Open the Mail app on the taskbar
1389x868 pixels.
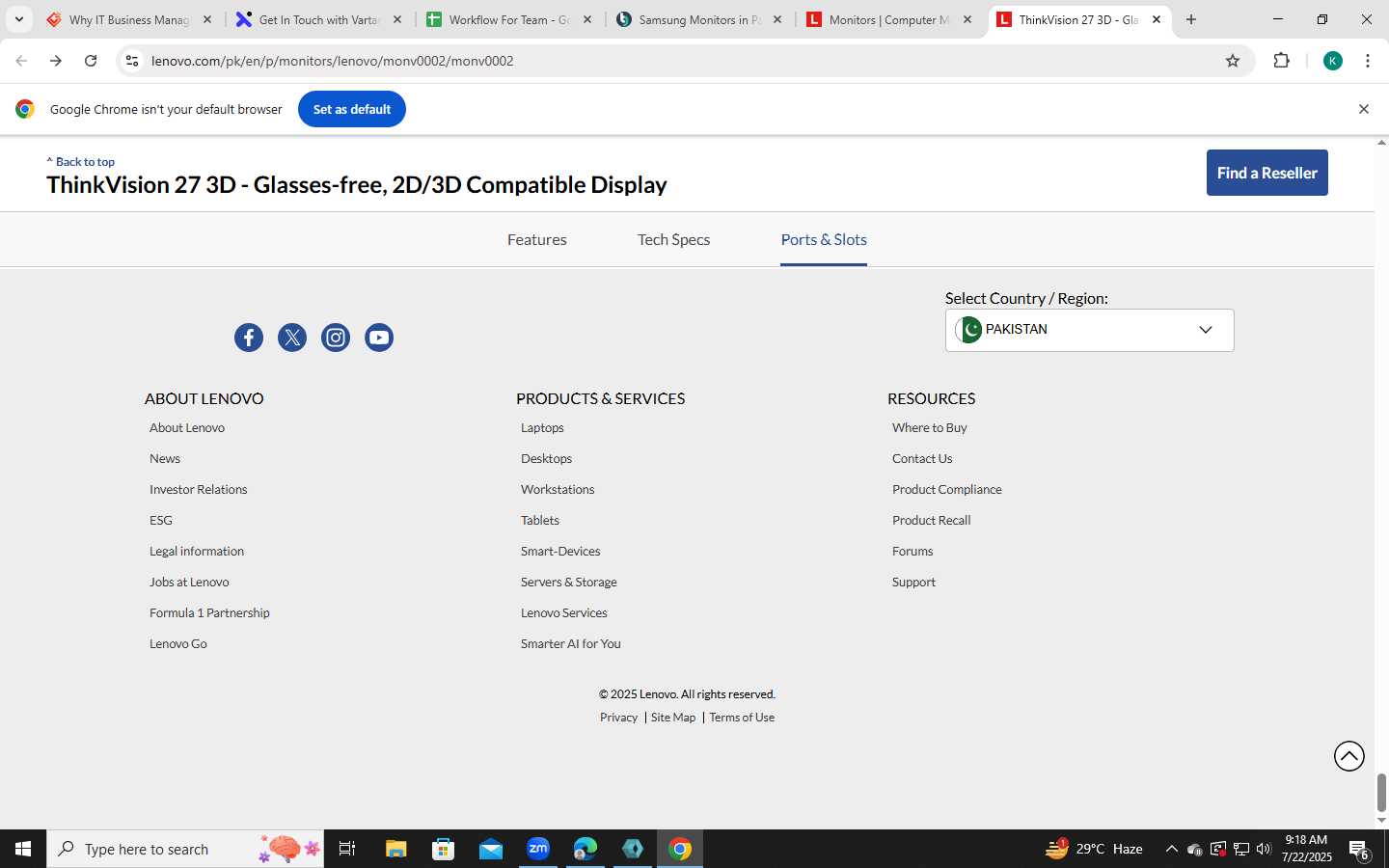(490, 849)
